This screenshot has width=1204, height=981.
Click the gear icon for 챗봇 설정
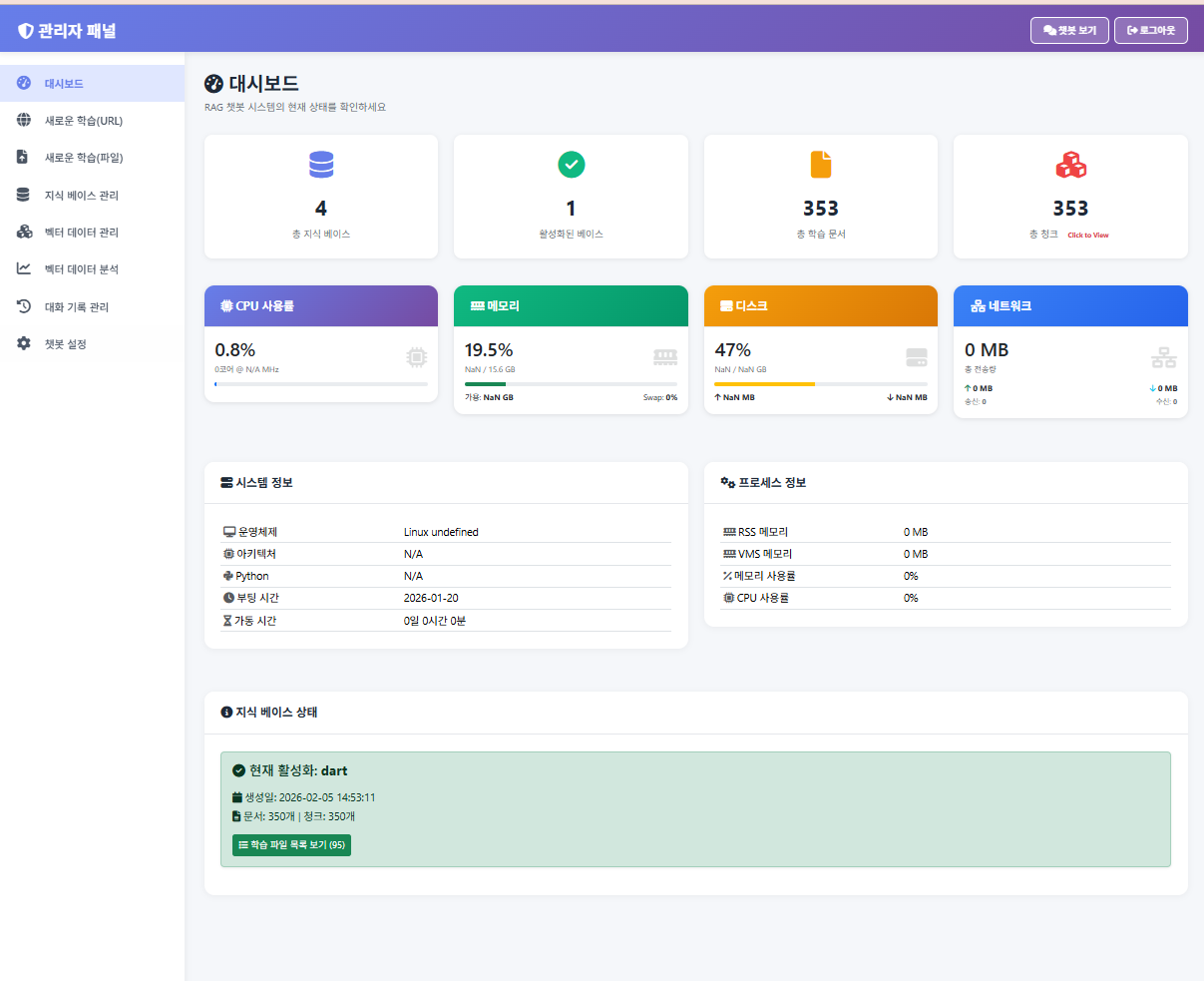pos(23,343)
